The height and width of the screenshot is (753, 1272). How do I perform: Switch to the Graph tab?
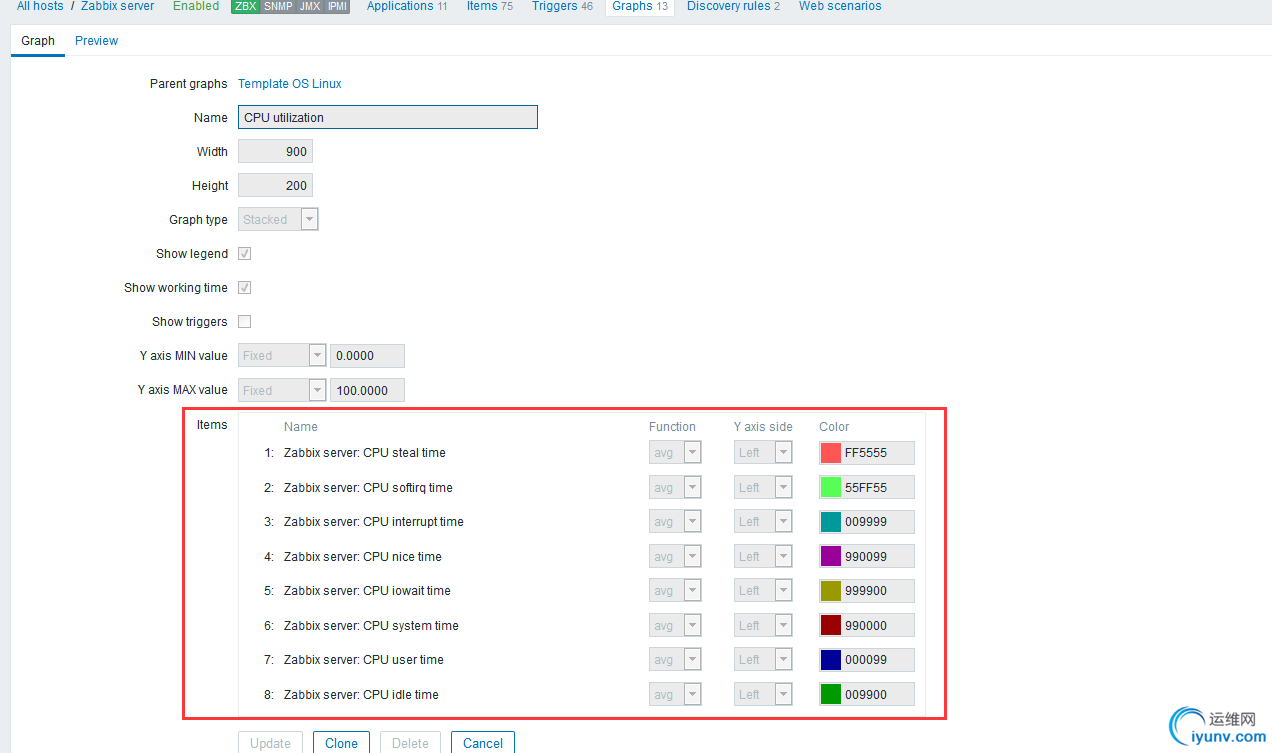tap(38, 41)
